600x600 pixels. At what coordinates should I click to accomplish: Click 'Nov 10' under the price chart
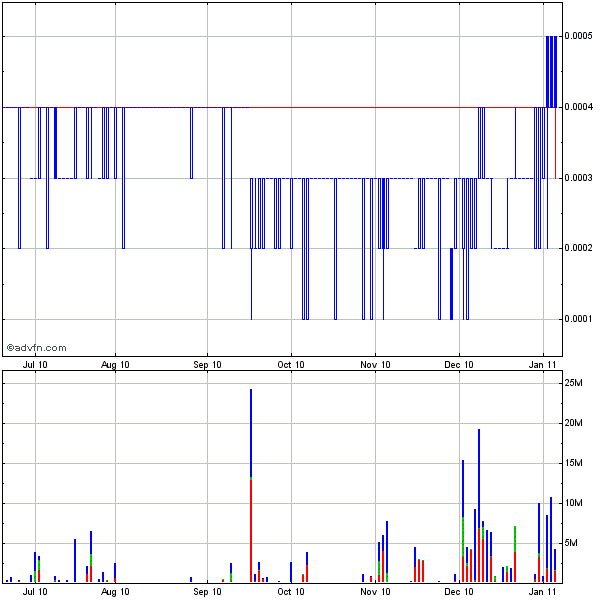pyautogui.click(x=375, y=365)
